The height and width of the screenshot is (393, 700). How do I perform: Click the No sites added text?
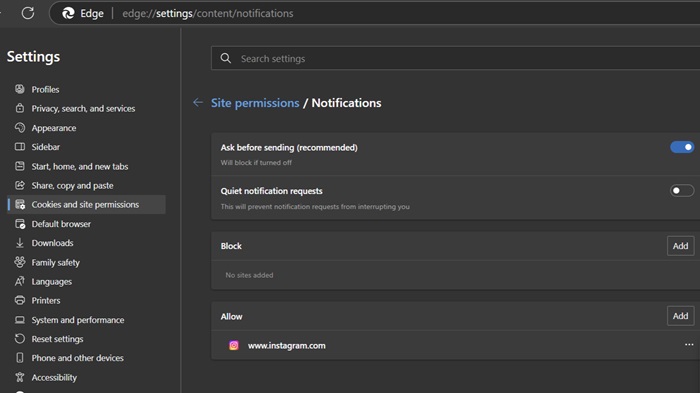[x=249, y=275]
